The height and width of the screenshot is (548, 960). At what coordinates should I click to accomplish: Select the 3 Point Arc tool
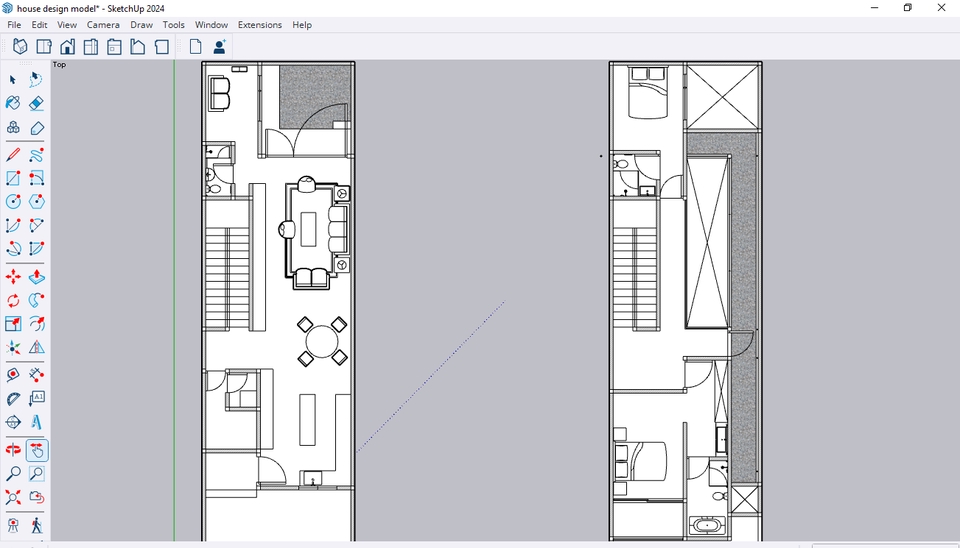coord(13,249)
